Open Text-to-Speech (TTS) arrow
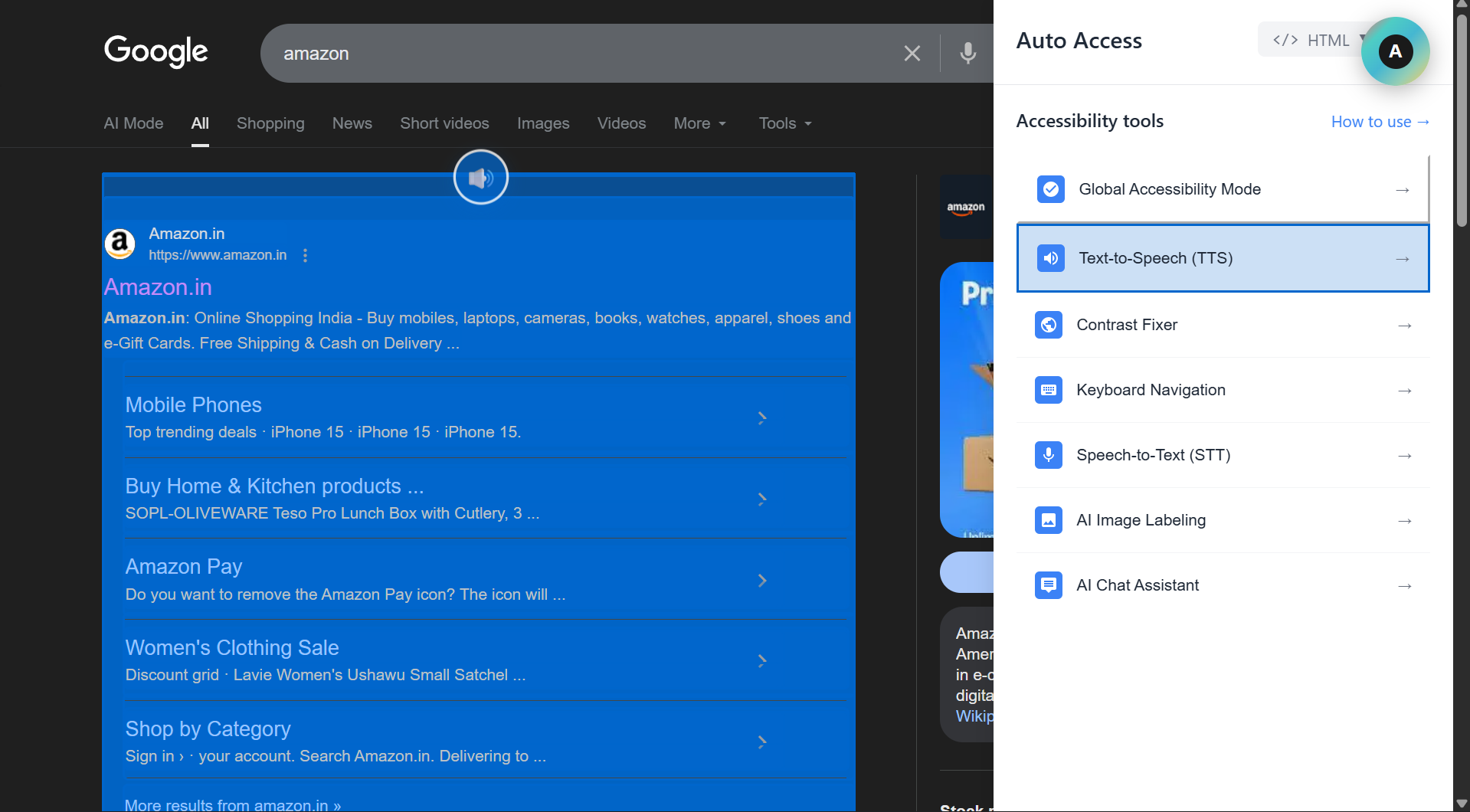Viewport: 1470px width, 812px height. point(1403,259)
